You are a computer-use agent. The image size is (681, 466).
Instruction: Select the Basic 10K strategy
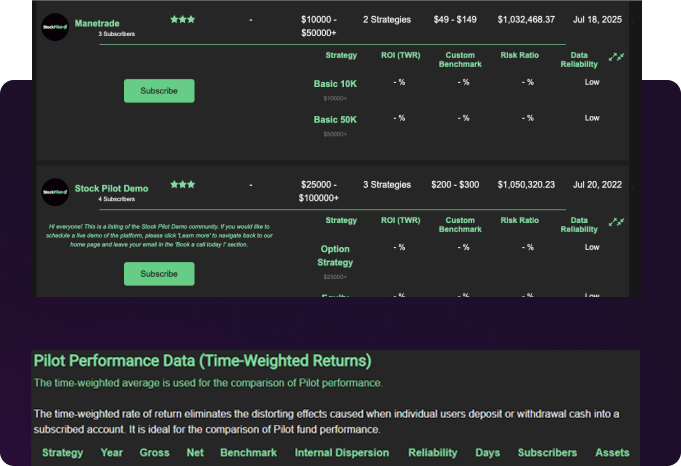coord(335,84)
